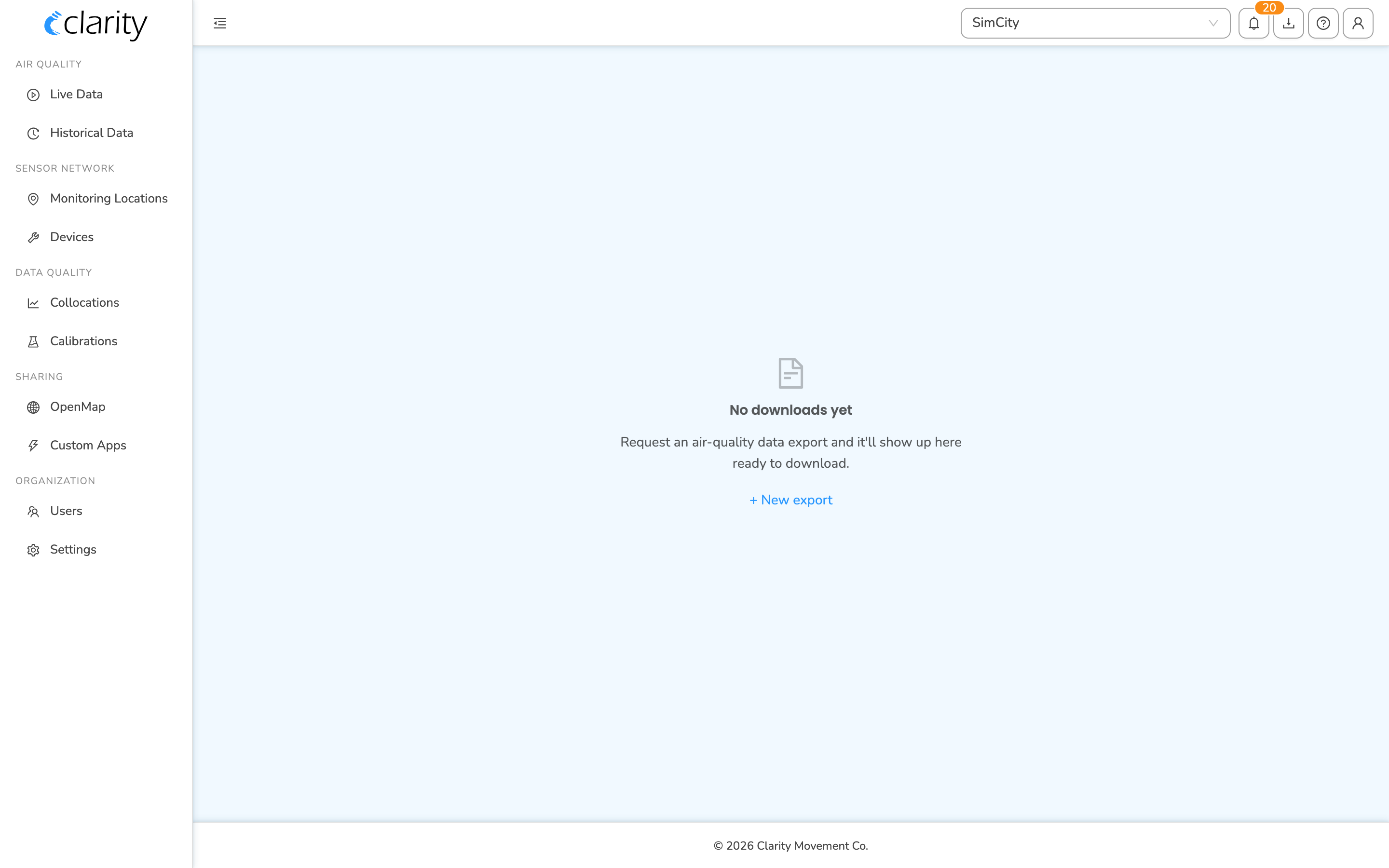Click the Settings gear icon
This screenshot has height=868, width=1389.
click(33, 550)
